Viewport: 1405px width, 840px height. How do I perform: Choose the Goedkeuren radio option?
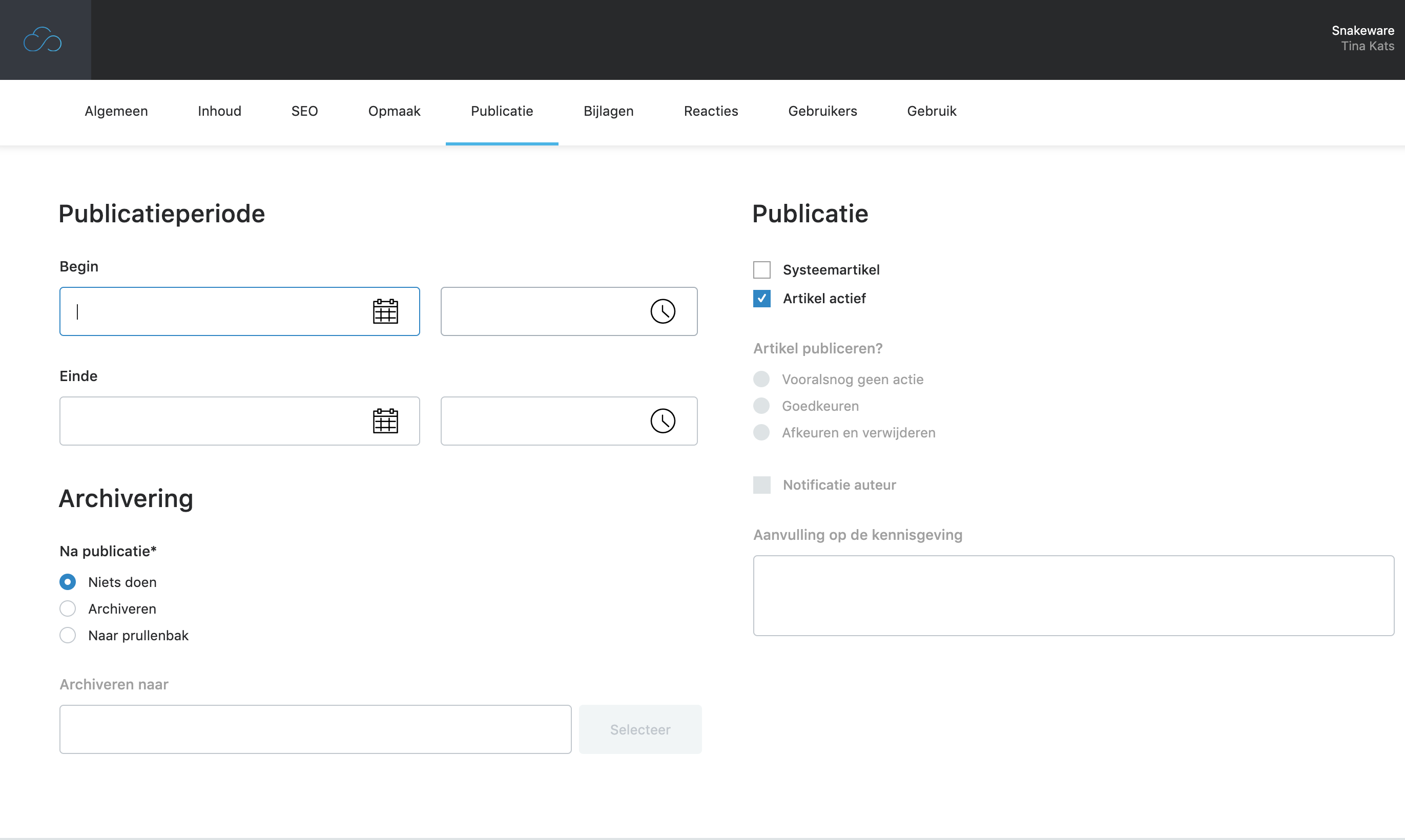point(761,406)
